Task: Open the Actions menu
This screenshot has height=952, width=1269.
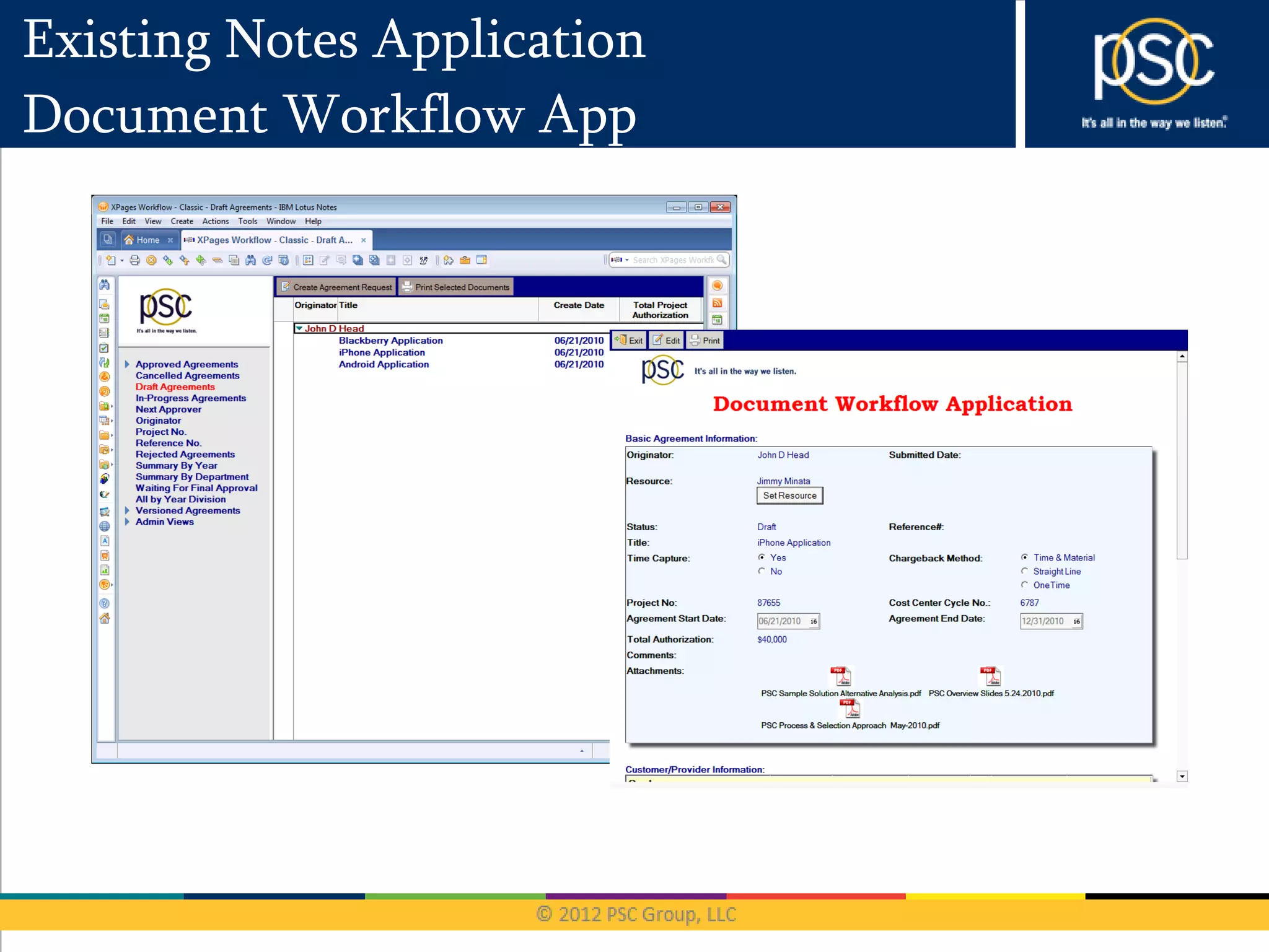Action: 216,221
